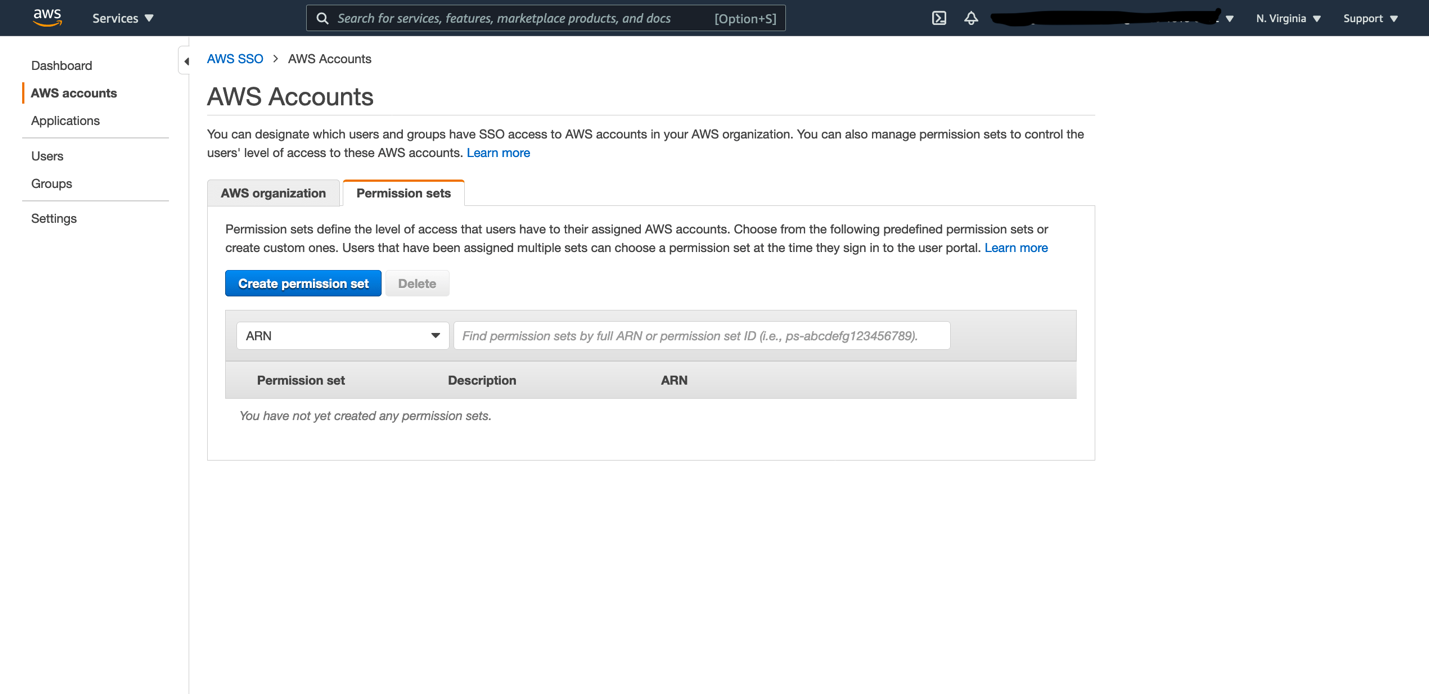Go to Dashboard in sidebar

[61, 65]
